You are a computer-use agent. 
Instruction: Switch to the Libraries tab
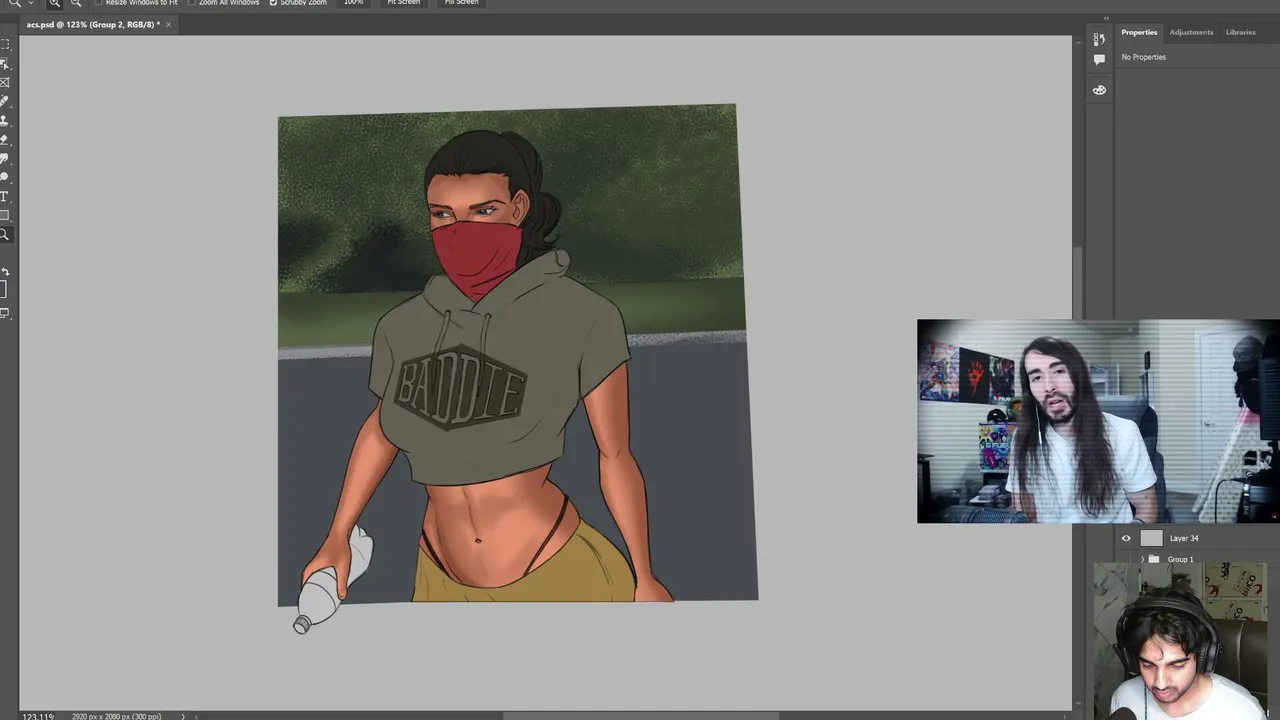pyautogui.click(x=1240, y=32)
